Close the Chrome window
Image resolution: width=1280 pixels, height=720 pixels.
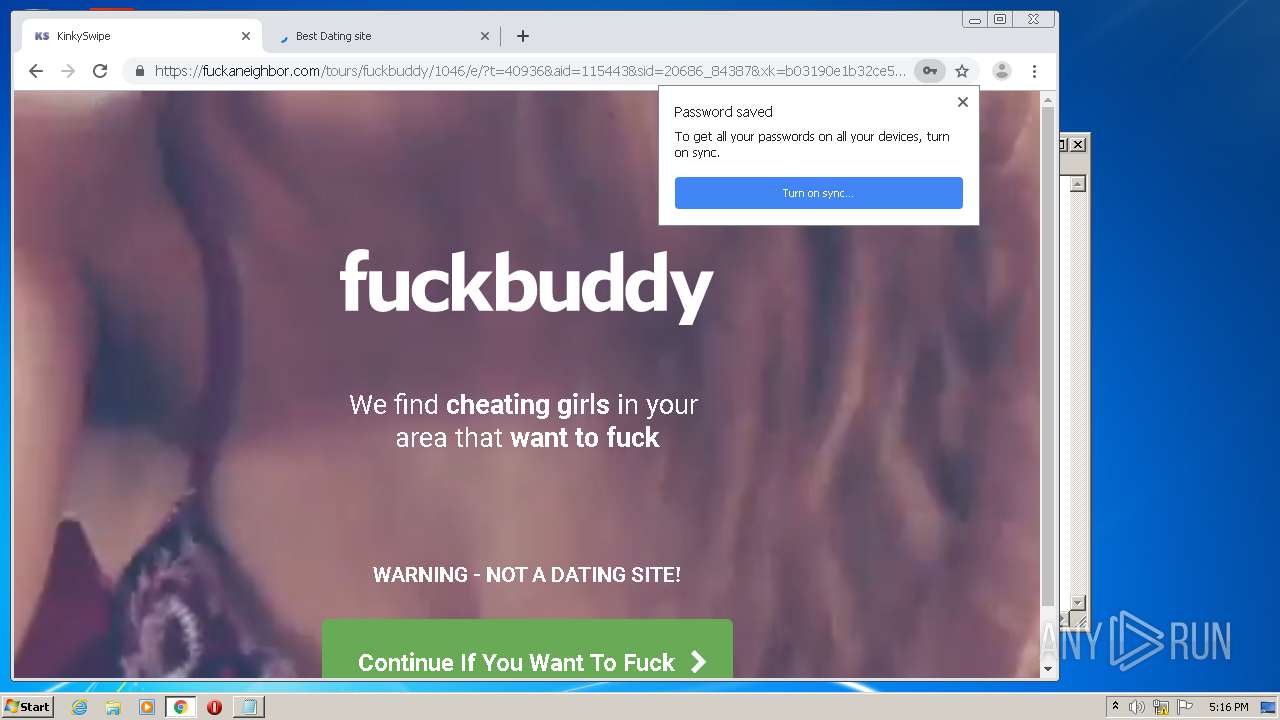pyautogui.click(x=1034, y=19)
